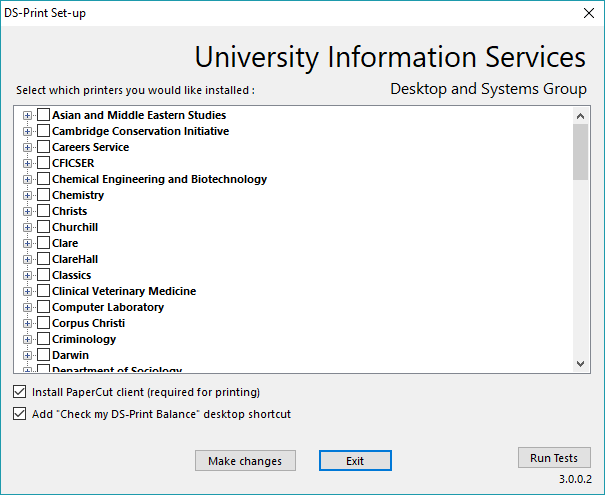Close the DS-Print Set-up window

589,13
